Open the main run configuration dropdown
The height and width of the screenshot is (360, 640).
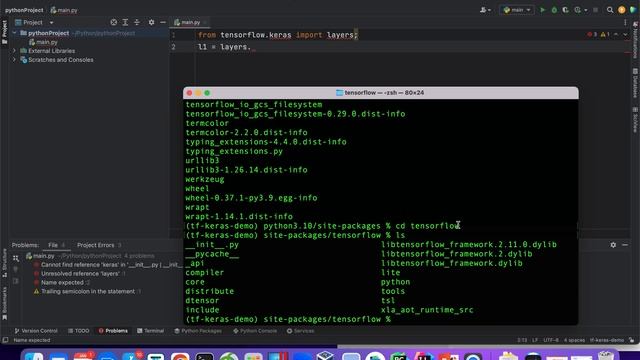[517, 10]
